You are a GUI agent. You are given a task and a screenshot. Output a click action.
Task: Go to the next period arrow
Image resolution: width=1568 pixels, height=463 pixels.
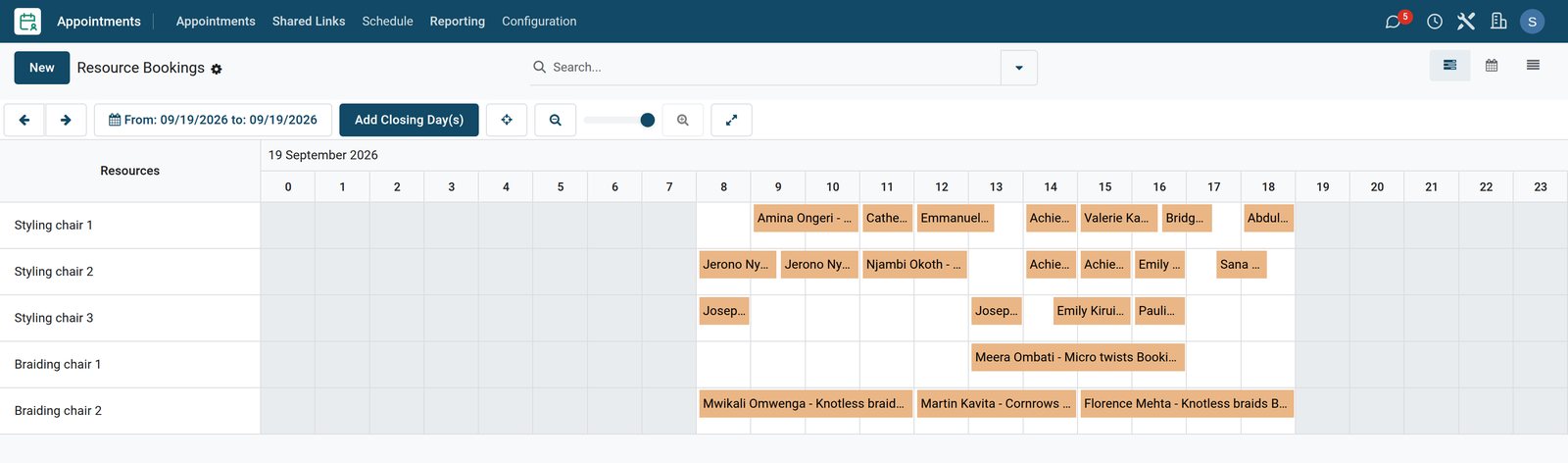coord(66,120)
